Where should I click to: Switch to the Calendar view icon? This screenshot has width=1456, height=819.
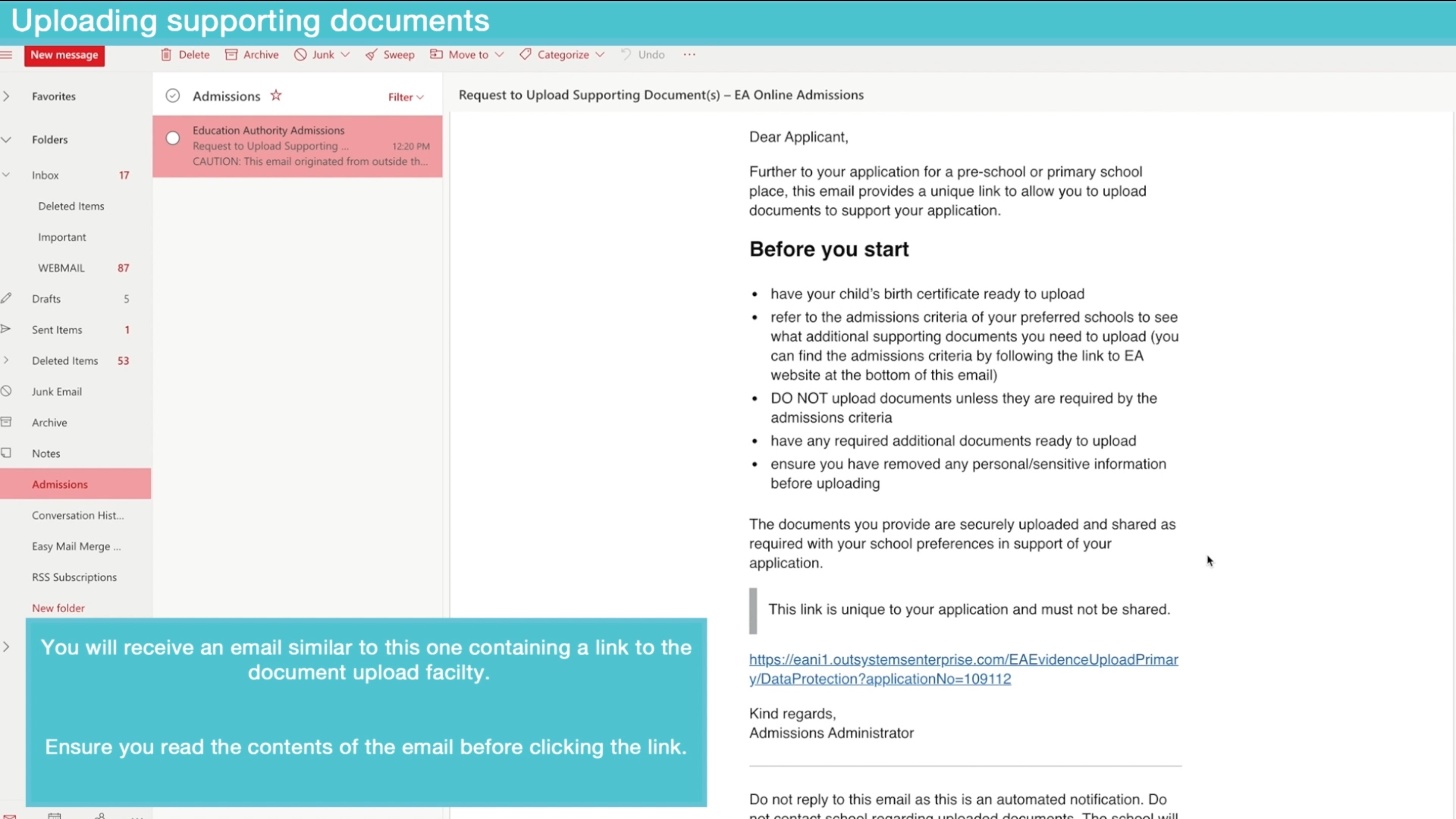55,815
